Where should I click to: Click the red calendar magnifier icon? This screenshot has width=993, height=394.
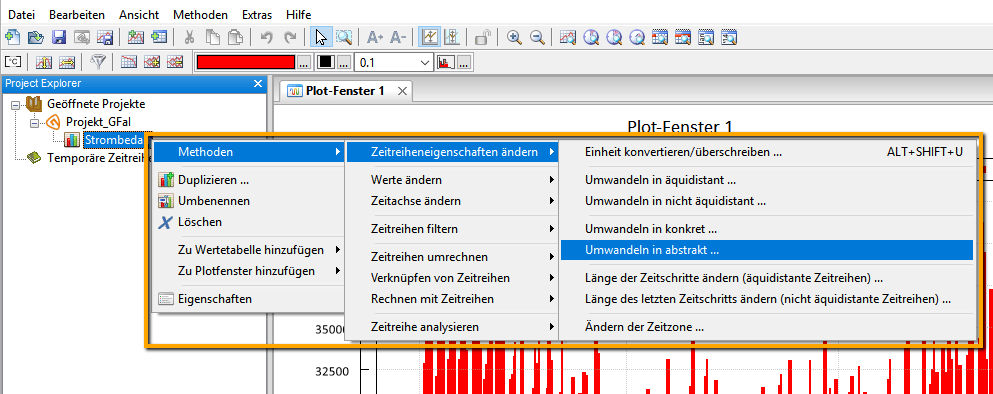click(683, 37)
